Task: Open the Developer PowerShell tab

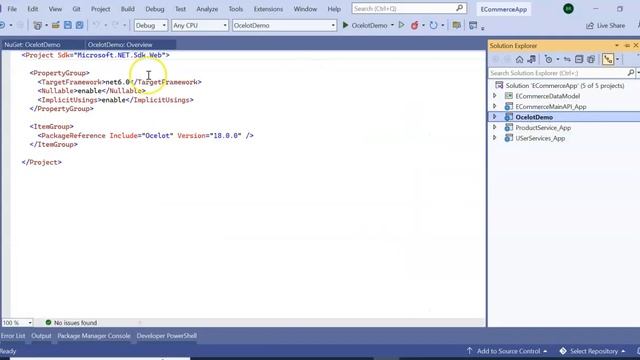Action: tap(167, 336)
